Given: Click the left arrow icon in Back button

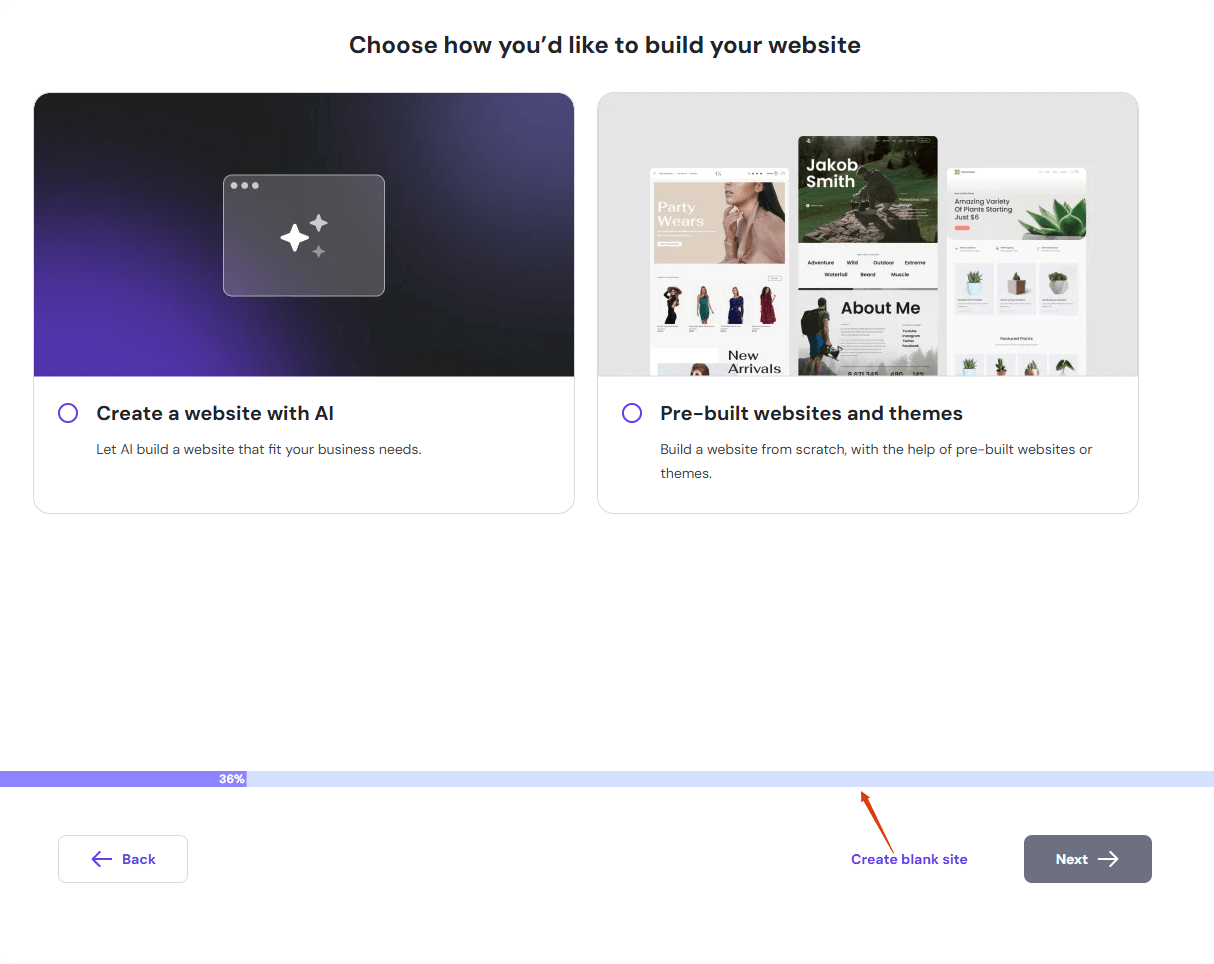Looking at the screenshot, I should (101, 859).
